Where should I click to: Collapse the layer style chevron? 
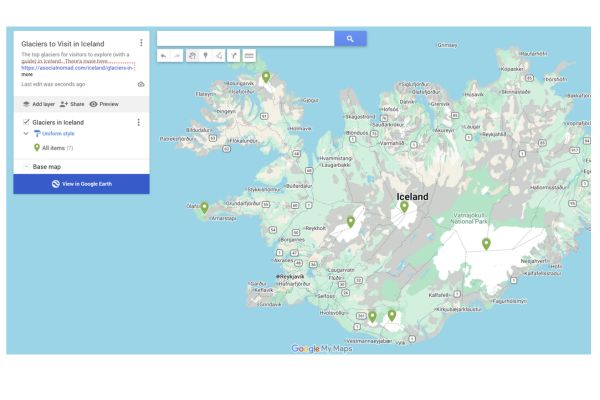26,134
